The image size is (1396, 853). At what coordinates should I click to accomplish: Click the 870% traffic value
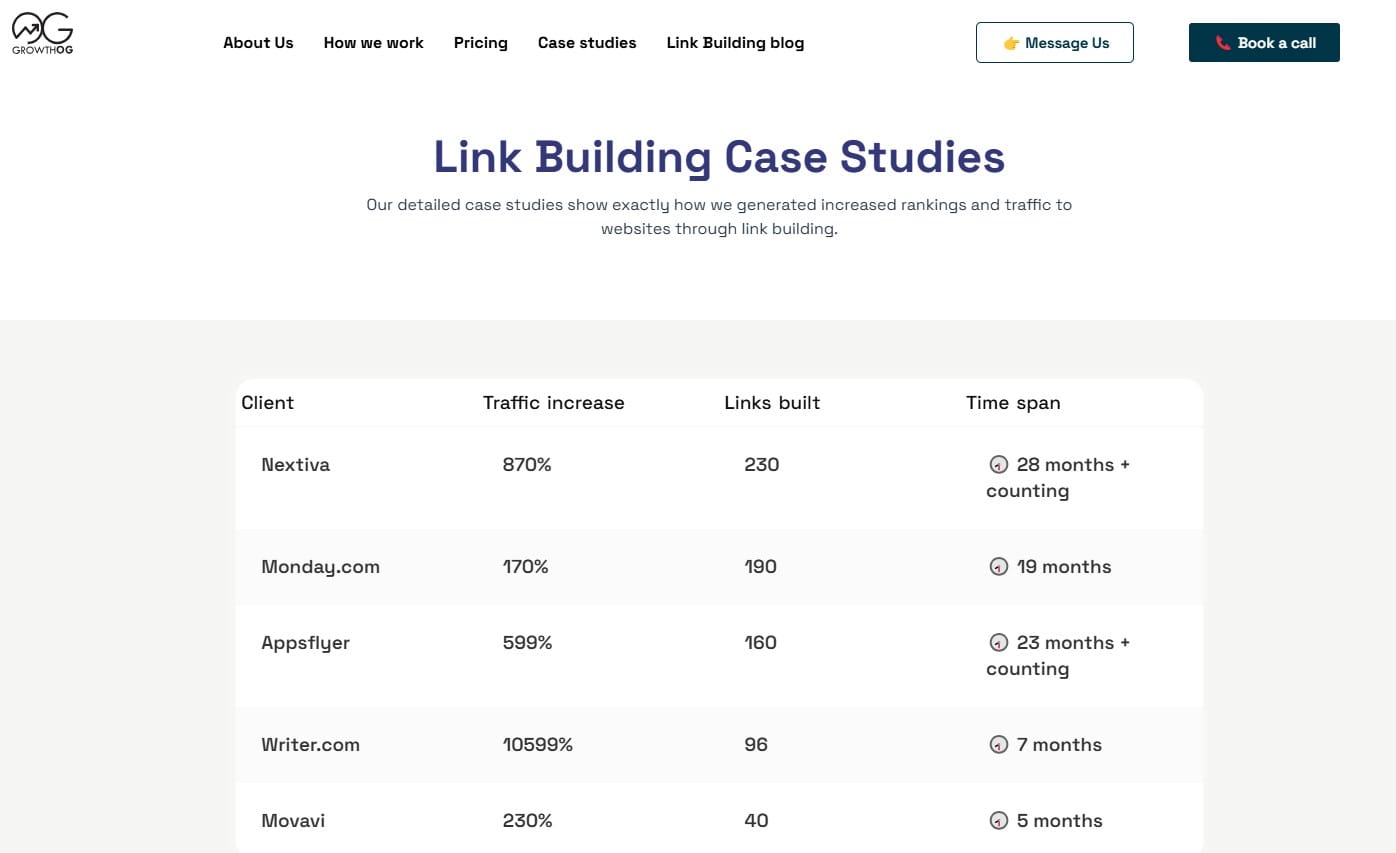pyautogui.click(x=527, y=465)
